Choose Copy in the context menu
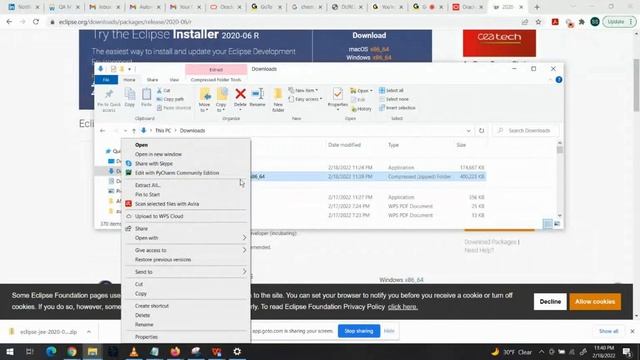Viewport: 640px width, 360px height. [141, 293]
